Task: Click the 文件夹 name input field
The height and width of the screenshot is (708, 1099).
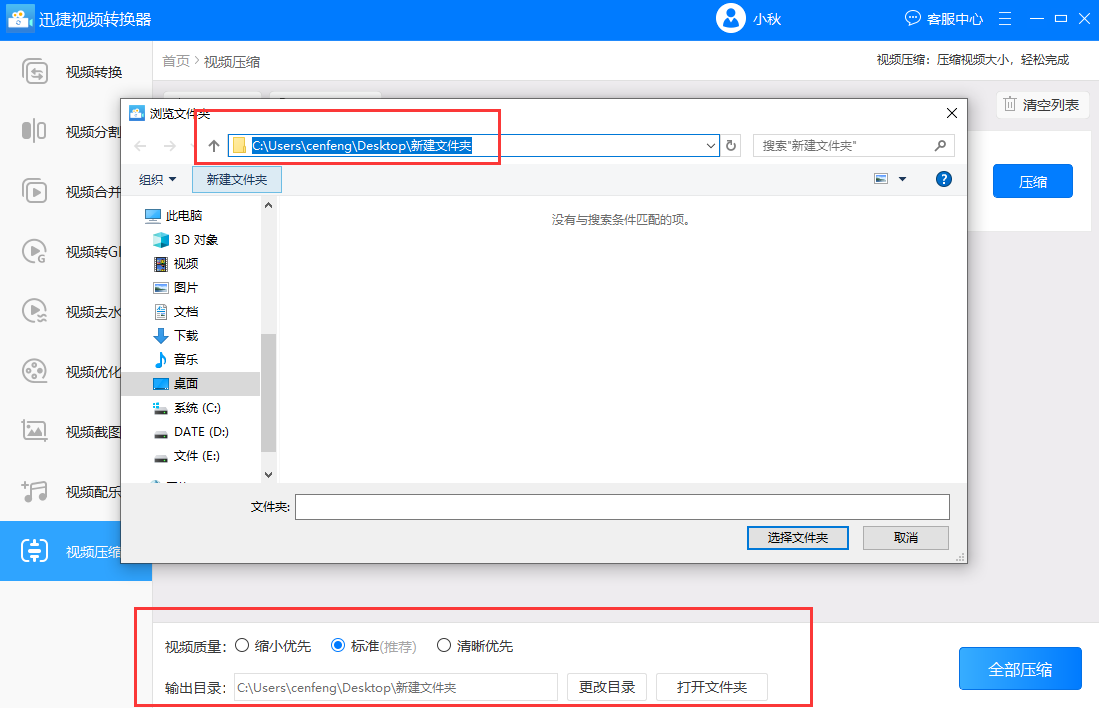Action: tap(622, 507)
